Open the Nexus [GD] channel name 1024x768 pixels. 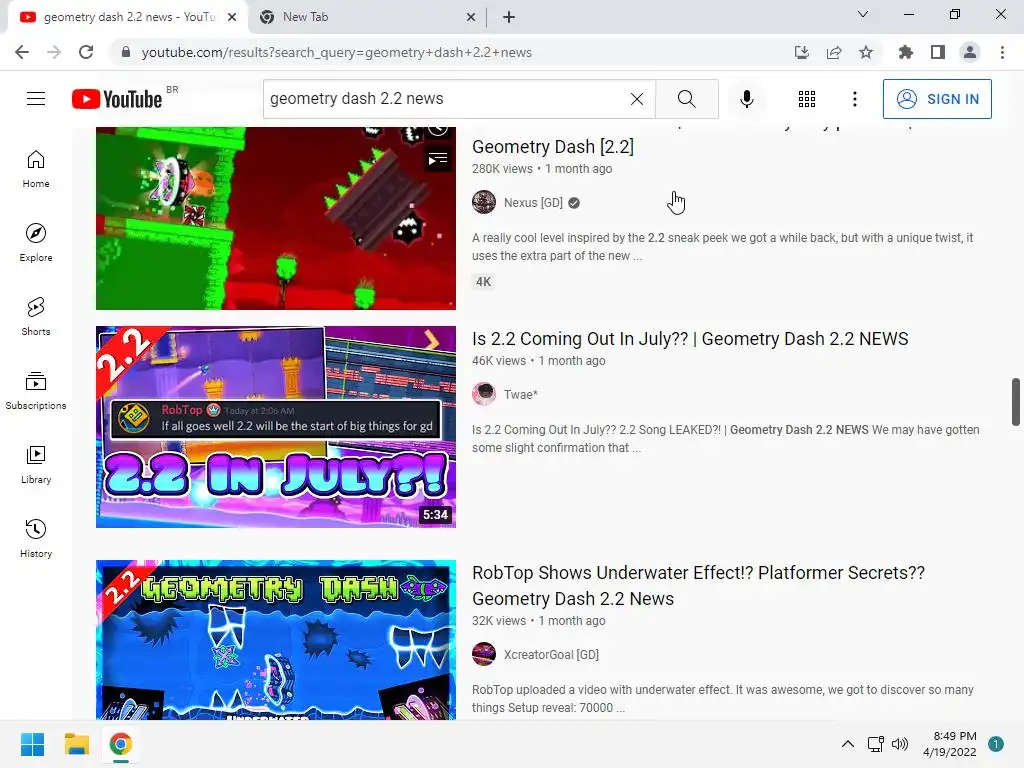click(533, 202)
